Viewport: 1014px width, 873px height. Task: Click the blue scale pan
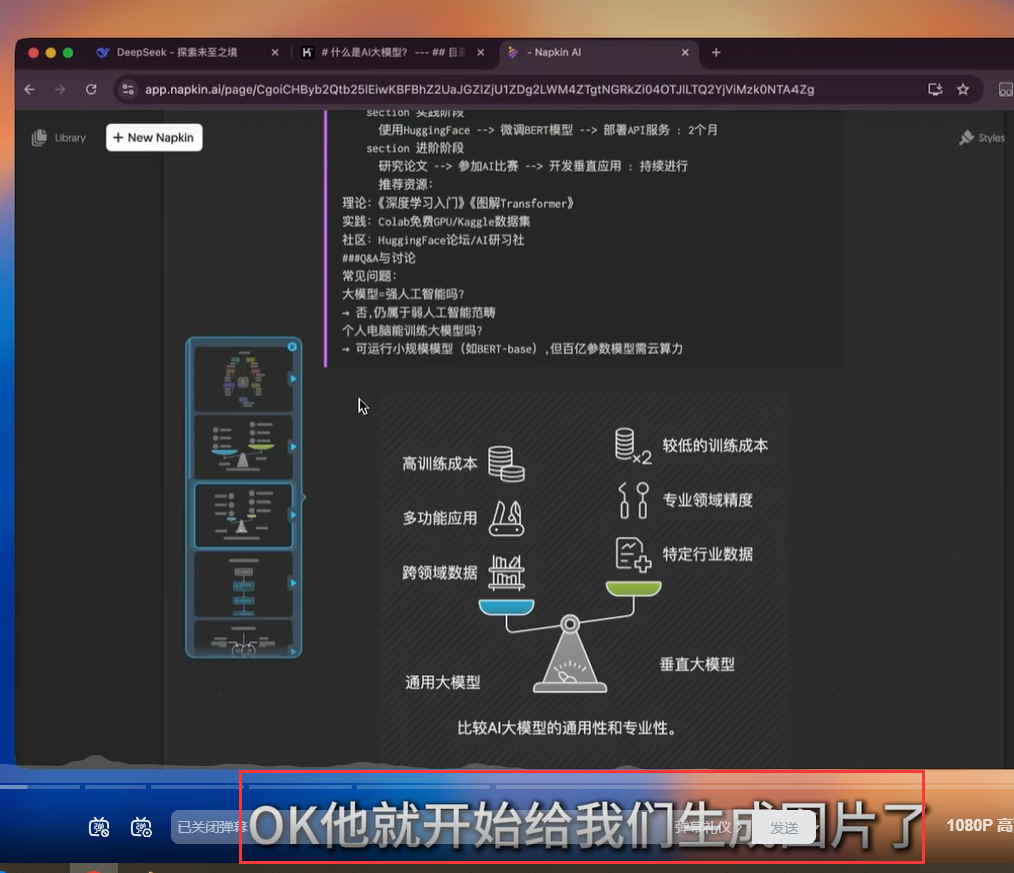[x=506, y=607]
